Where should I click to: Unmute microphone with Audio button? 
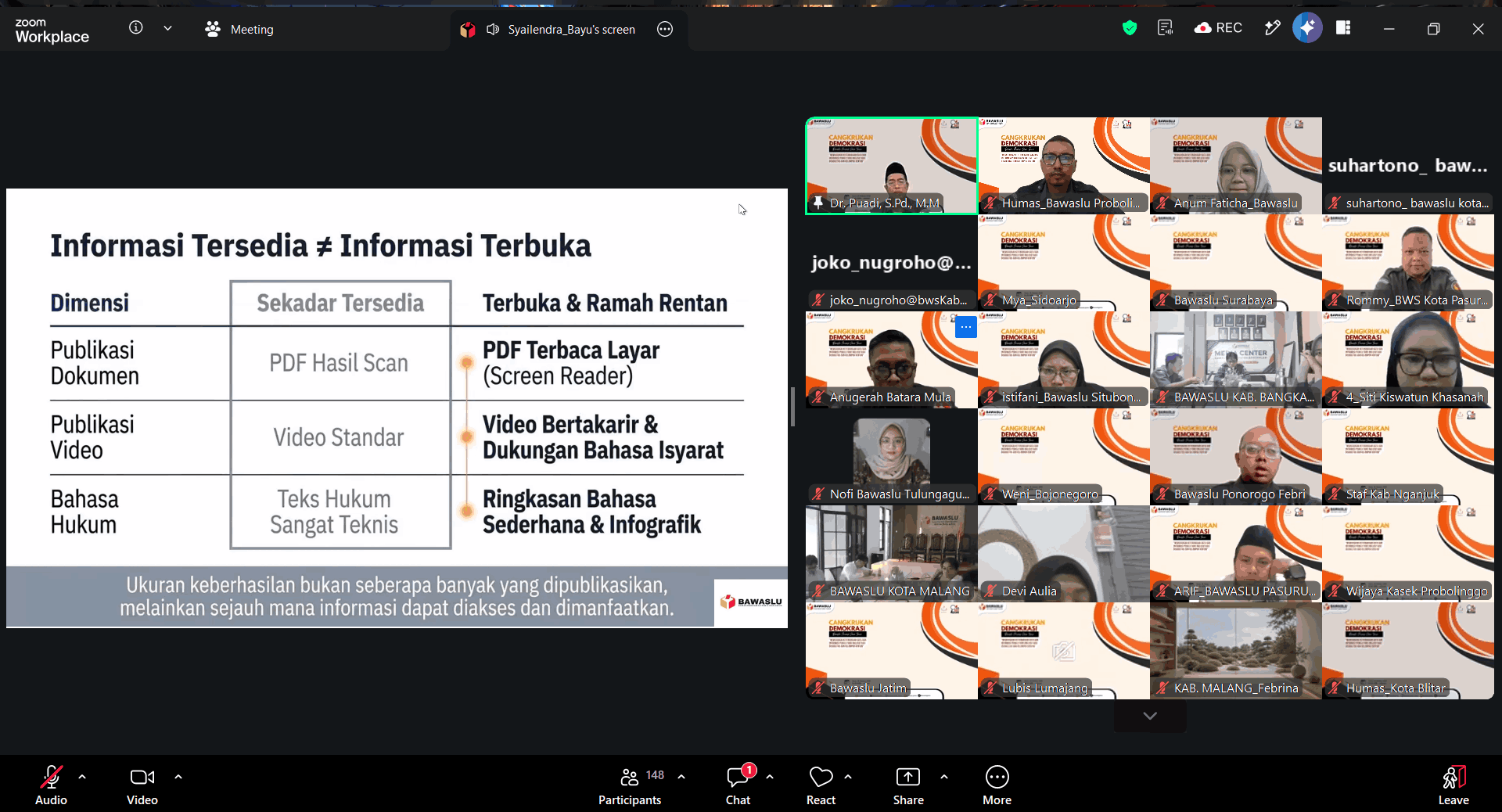coord(51,785)
